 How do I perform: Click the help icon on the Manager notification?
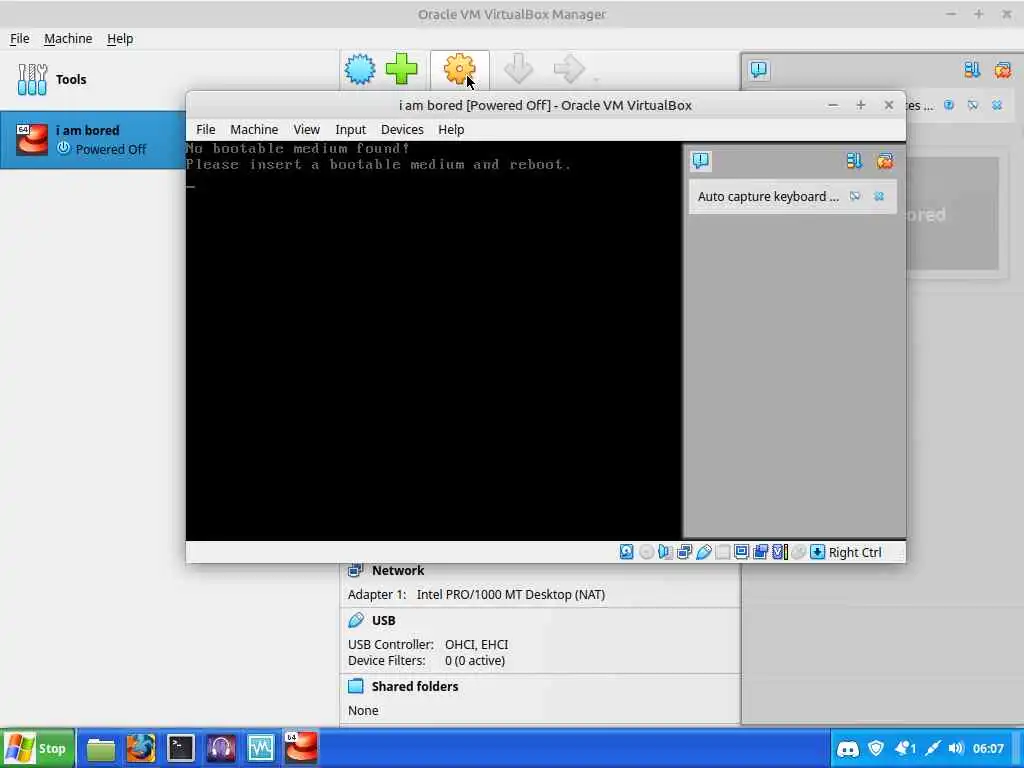[949, 105]
